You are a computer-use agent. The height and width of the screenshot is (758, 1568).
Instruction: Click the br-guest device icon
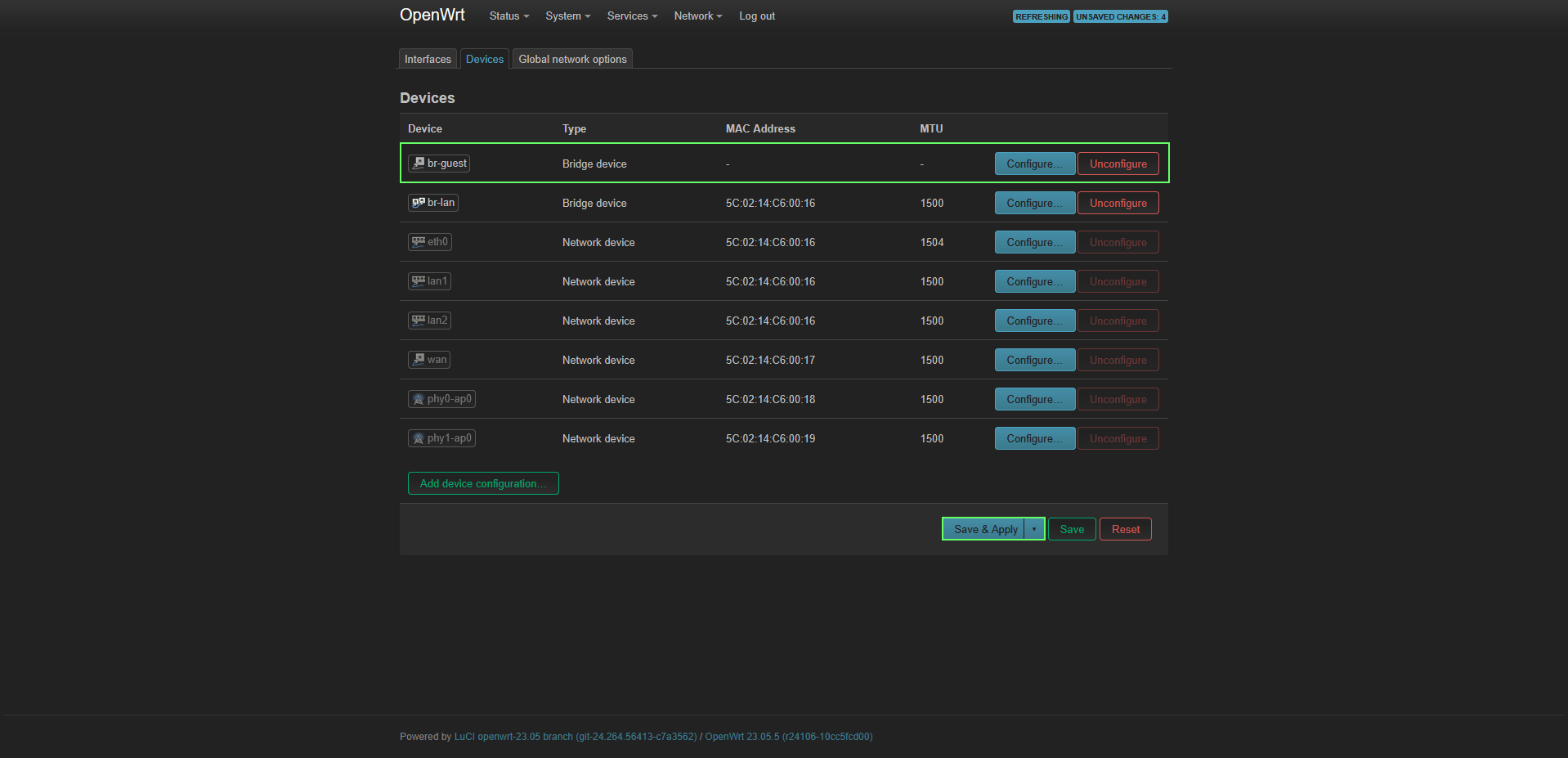[419, 164]
